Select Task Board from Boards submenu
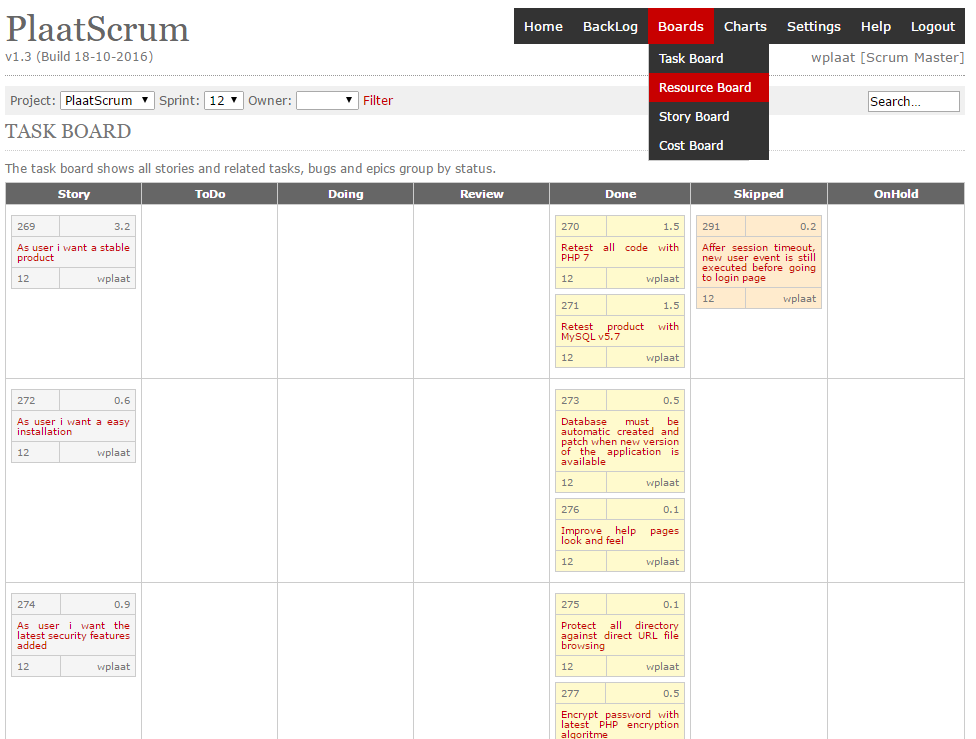The height and width of the screenshot is (739, 976). point(708,59)
